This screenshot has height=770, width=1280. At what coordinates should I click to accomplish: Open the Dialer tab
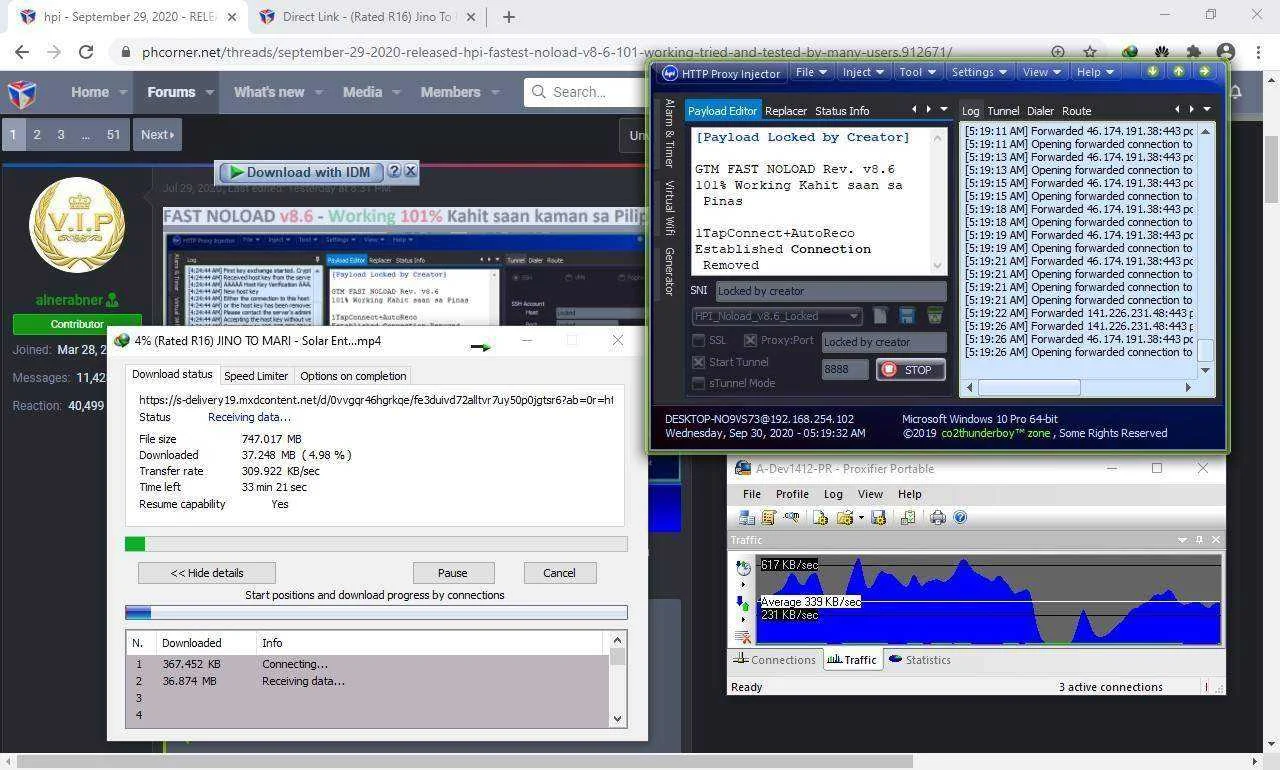pyautogui.click(x=1040, y=111)
